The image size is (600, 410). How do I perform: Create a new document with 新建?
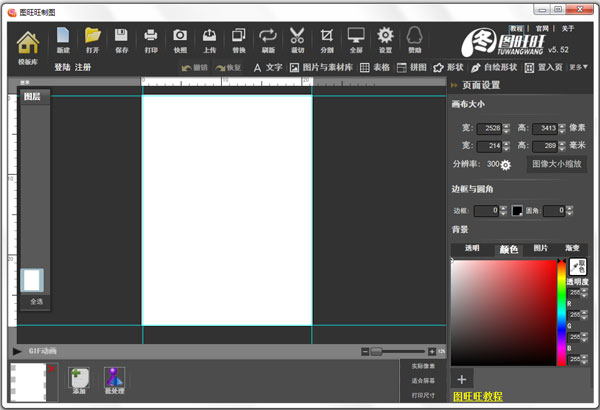tap(63, 40)
